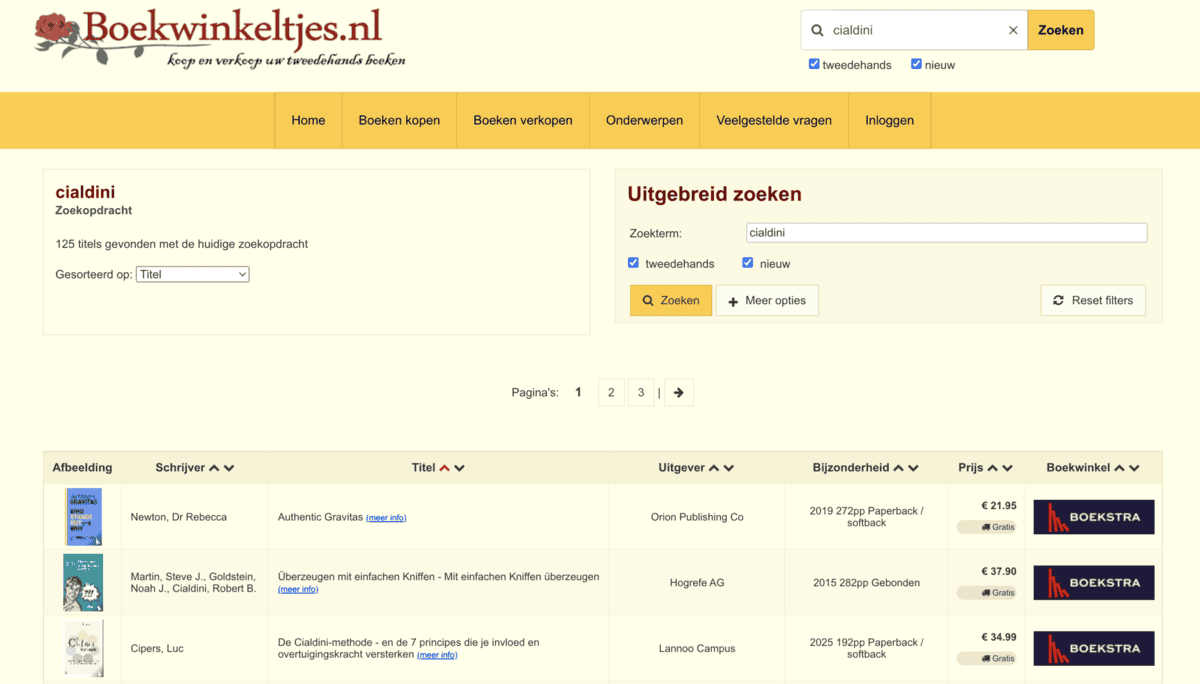Open the Authentic Gravitas book cover thumbnail
This screenshot has height=684, width=1200.
pyautogui.click(x=83, y=517)
